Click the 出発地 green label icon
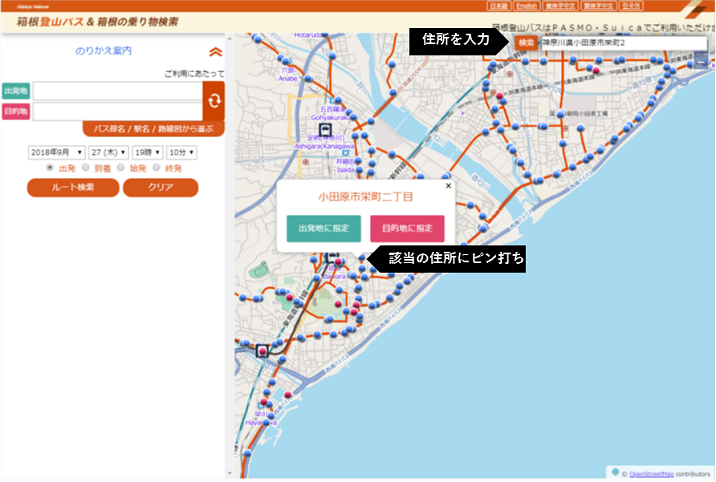Viewport: 716px width, 482px height. click(16, 91)
